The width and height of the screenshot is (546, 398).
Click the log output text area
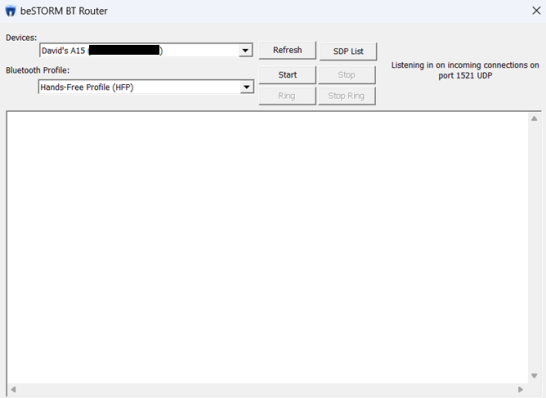tap(267, 247)
